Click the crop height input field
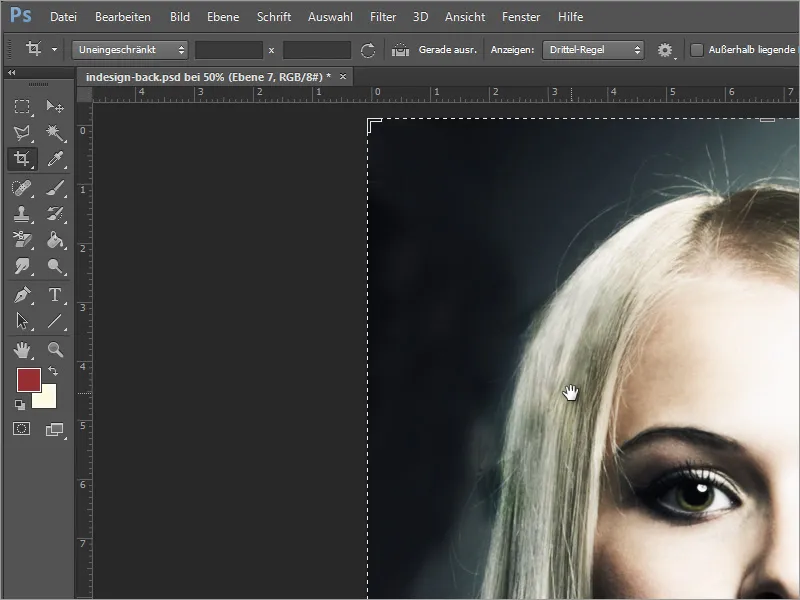The height and width of the screenshot is (600, 800). point(317,50)
